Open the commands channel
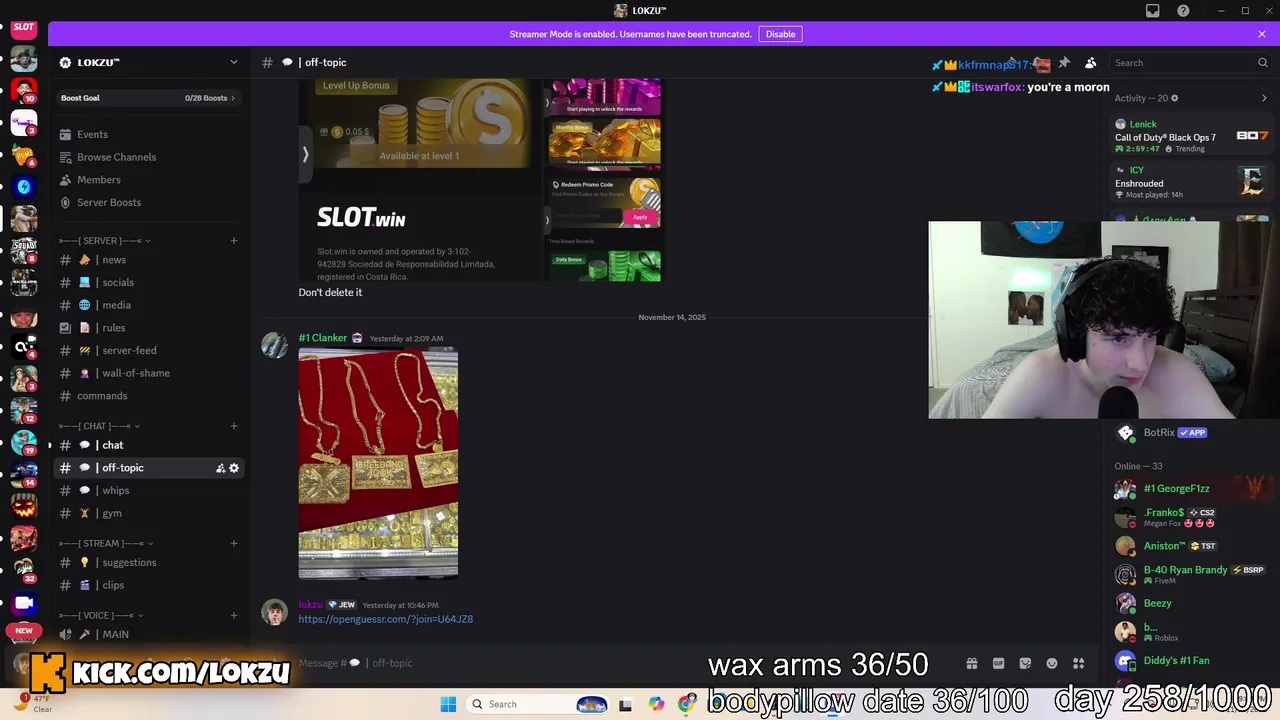The width and height of the screenshot is (1280, 720). tap(148, 396)
